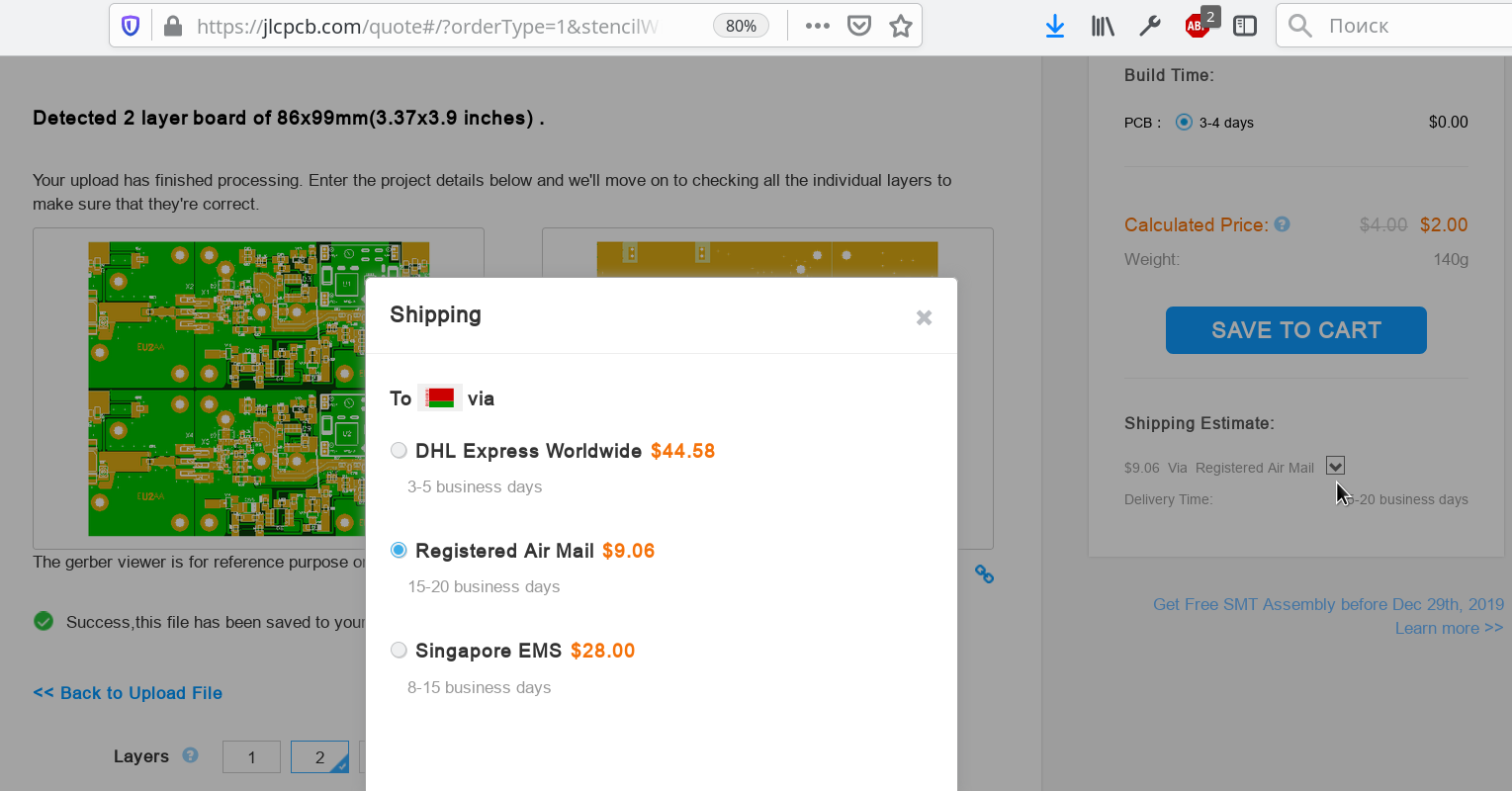Open the page actions three-dot menu
The image size is (1512, 791).
pyautogui.click(x=817, y=26)
